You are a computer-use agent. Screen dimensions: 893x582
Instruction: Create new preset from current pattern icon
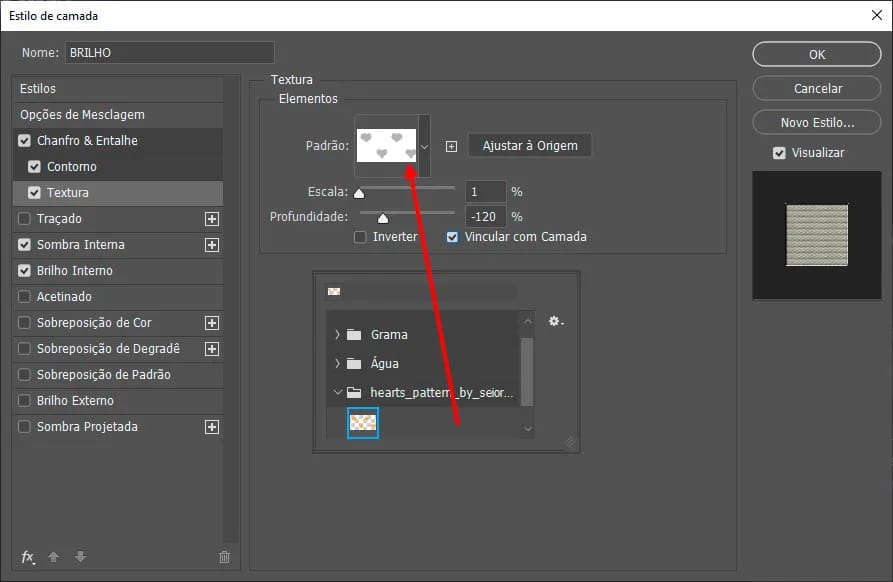[451, 146]
